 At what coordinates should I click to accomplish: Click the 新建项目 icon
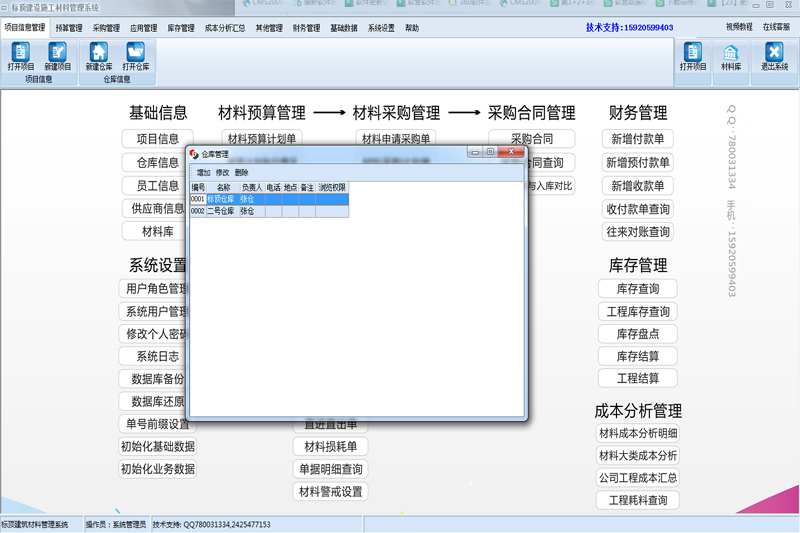pyautogui.click(x=58, y=57)
